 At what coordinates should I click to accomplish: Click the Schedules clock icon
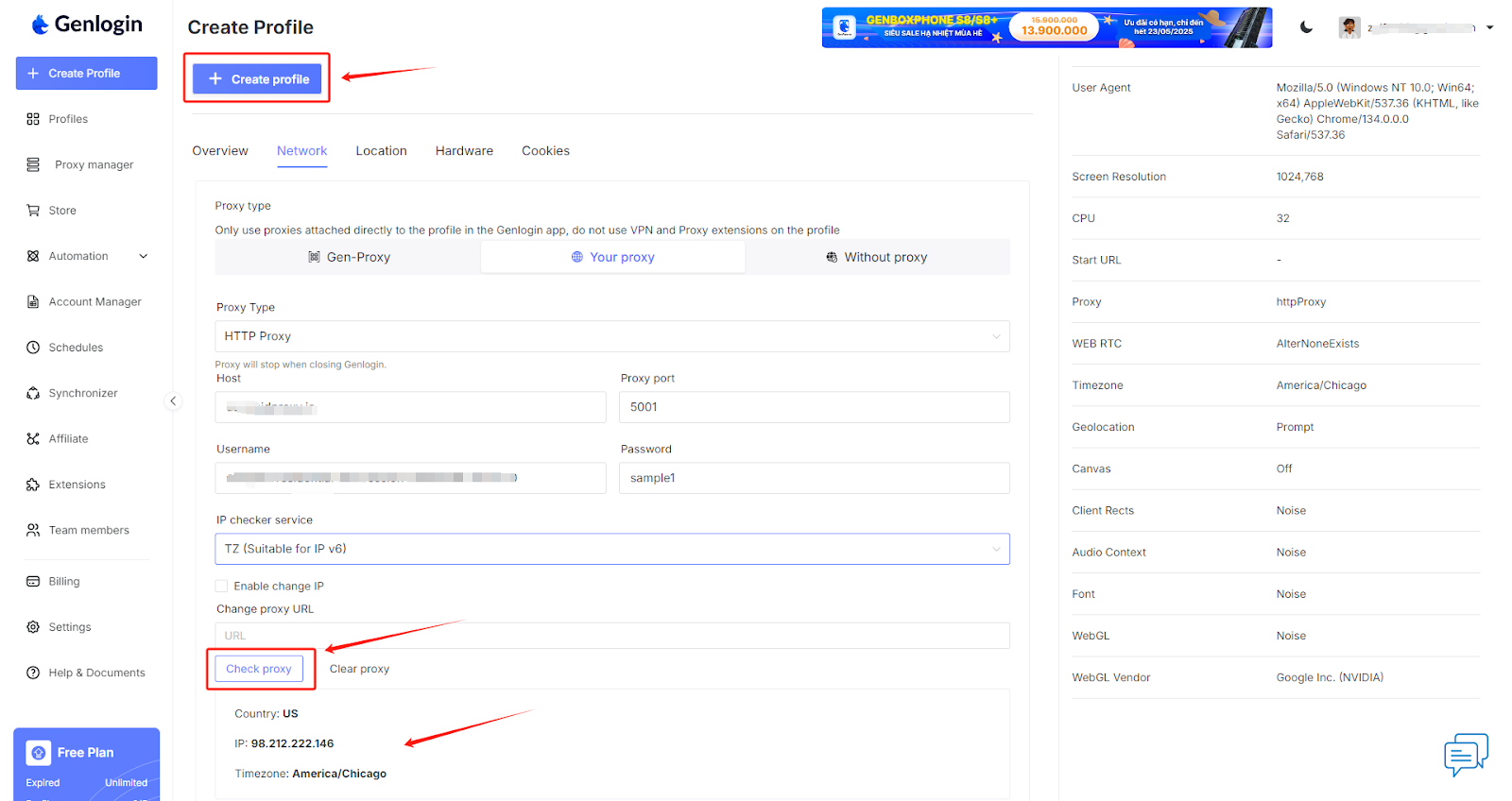33,348
